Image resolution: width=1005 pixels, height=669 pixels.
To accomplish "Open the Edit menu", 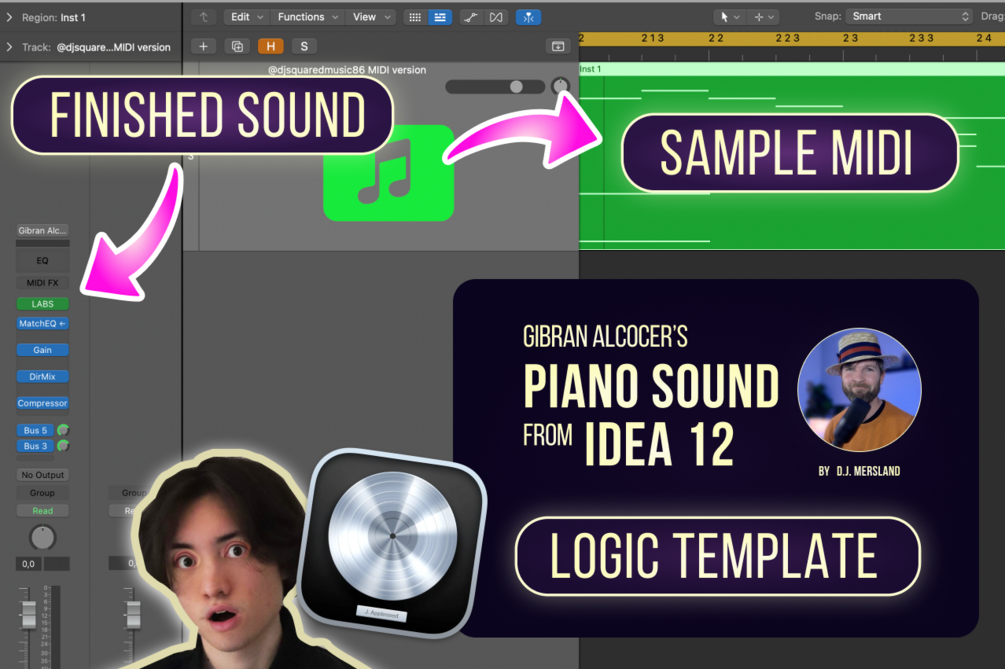I will 247,17.
